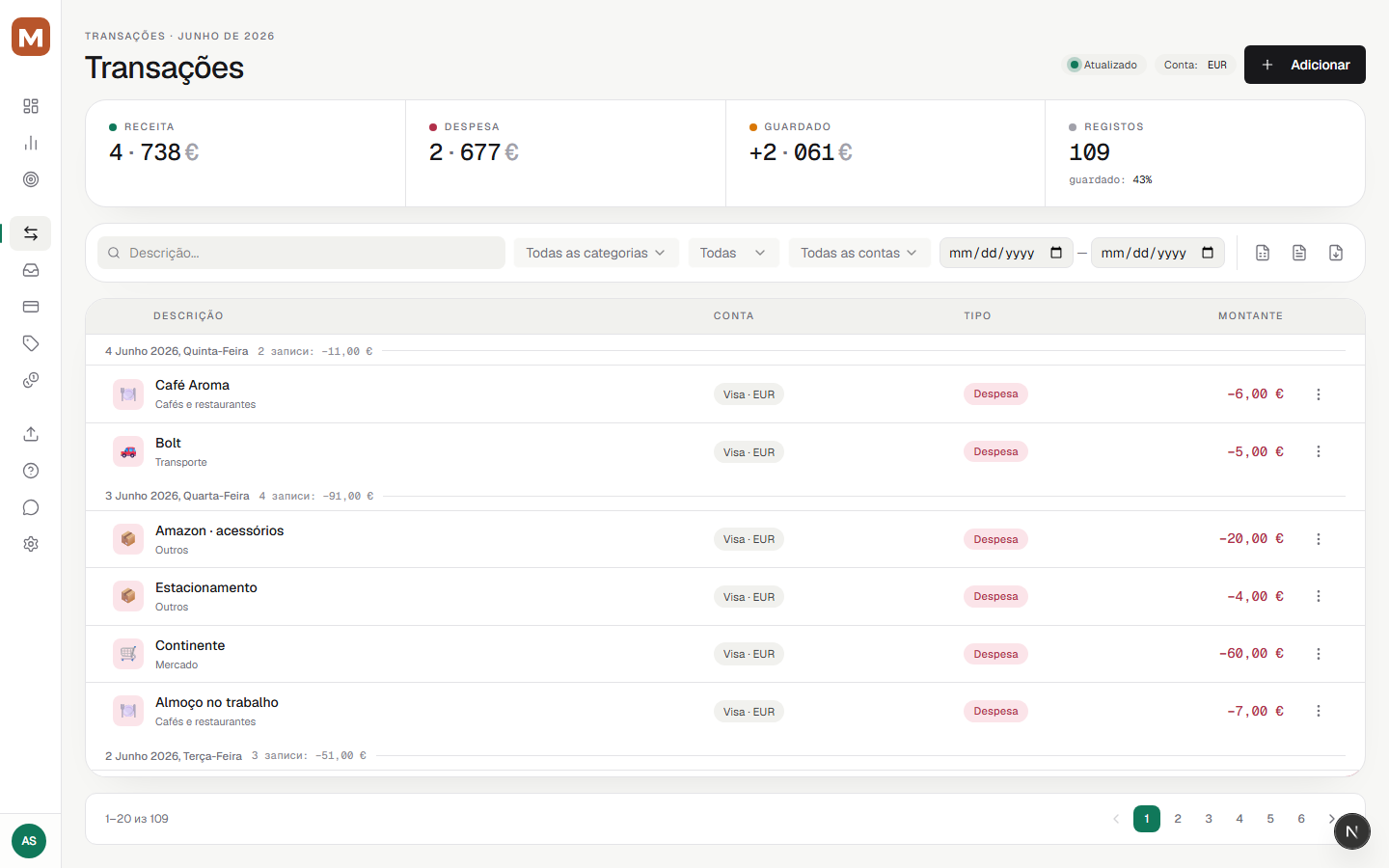Open row menu for Almoço no trabalho
This screenshot has width=1389, height=868.
point(1319,711)
